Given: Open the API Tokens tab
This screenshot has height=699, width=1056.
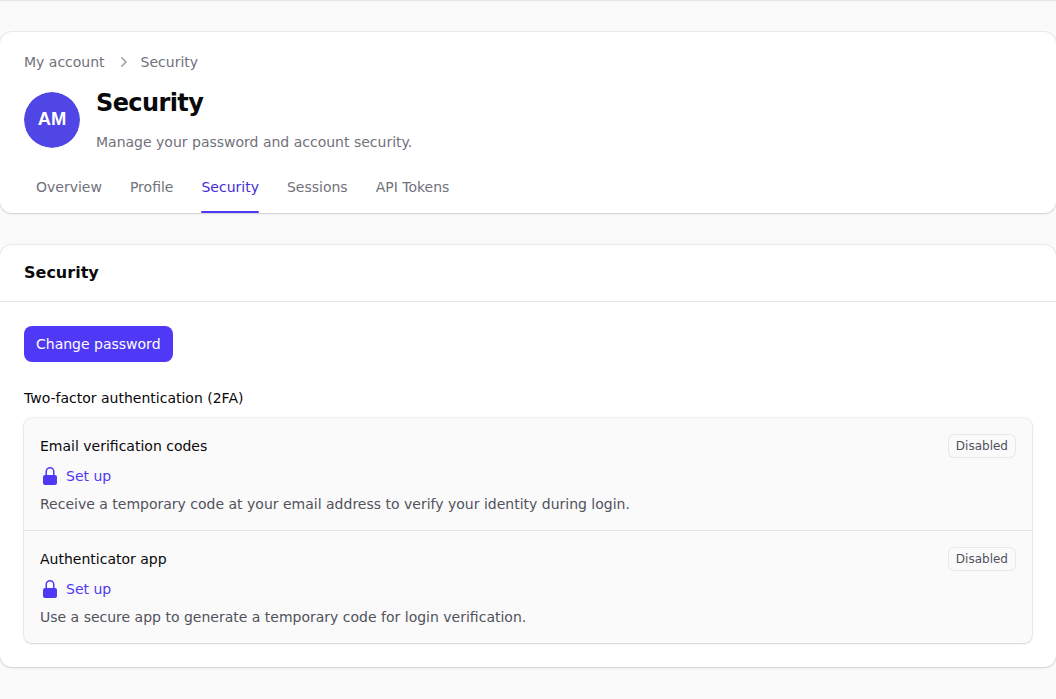Looking at the screenshot, I should pos(412,187).
